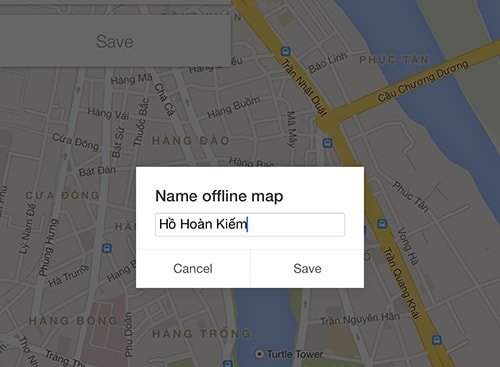Cancel the Name offline map dialog
500x367 pixels.
click(193, 269)
